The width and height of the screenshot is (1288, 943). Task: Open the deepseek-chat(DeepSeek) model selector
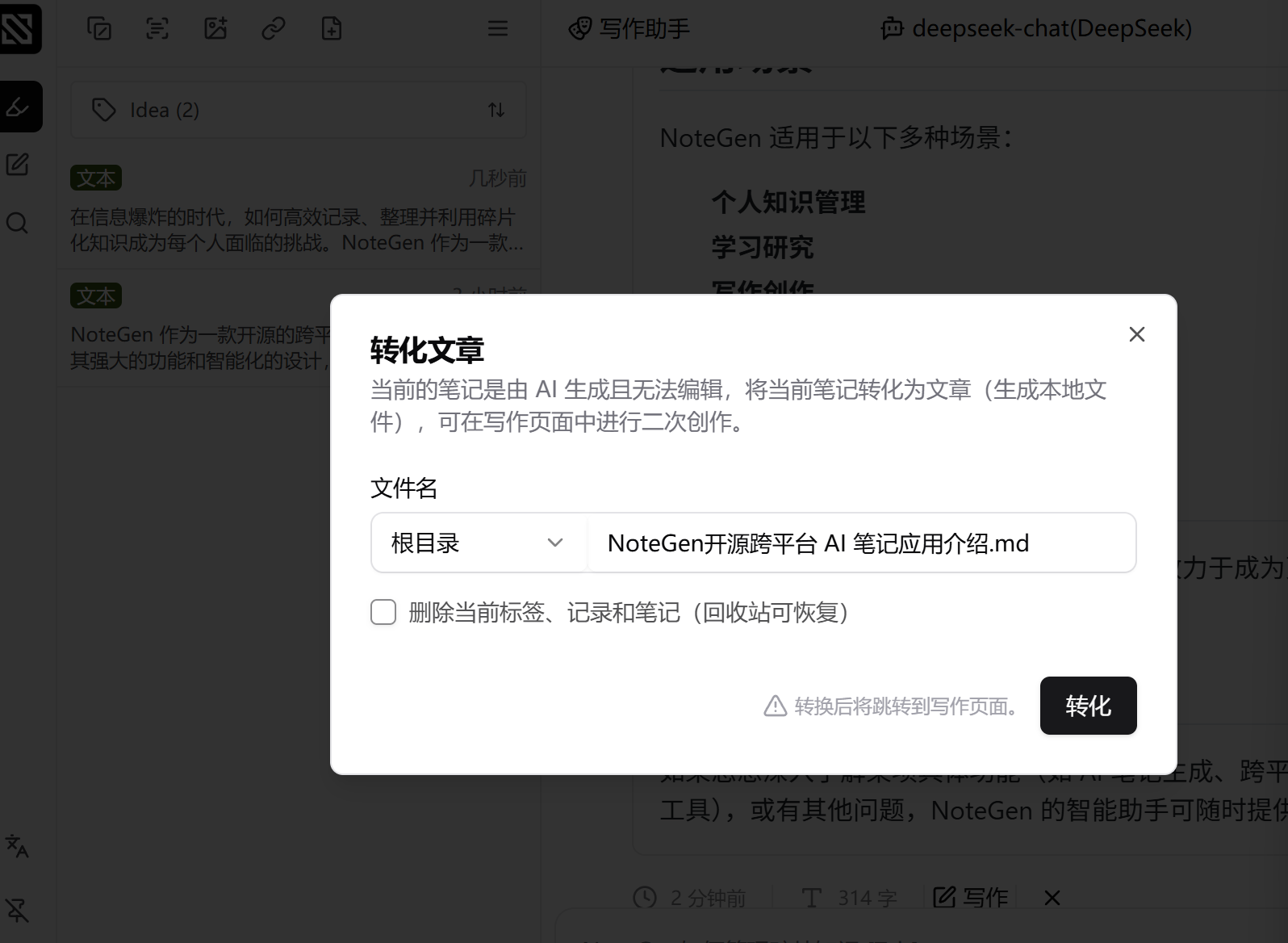click(x=1036, y=29)
